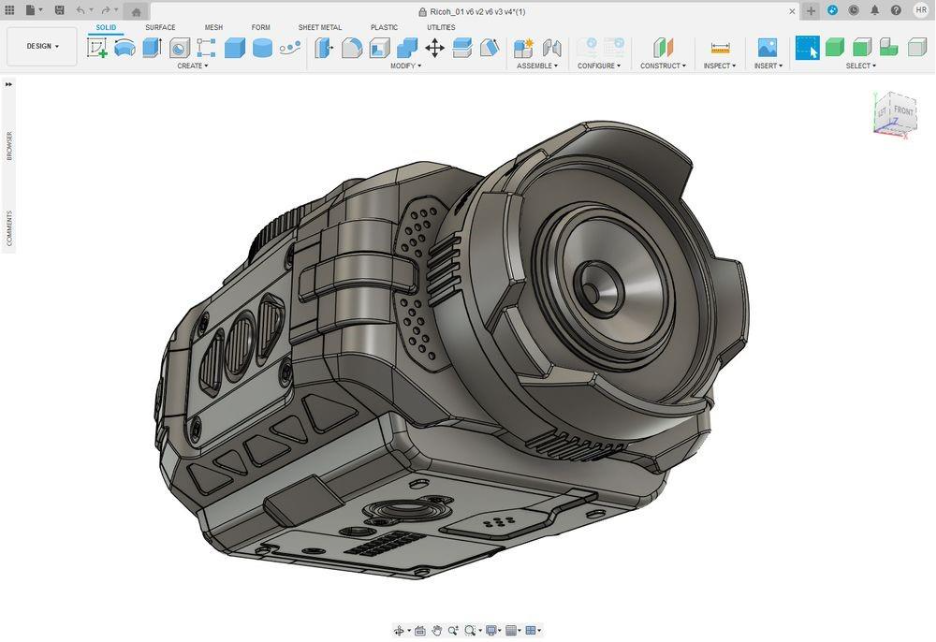Select the Rectangular Pattern tool
The width and height of the screenshot is (936, 642).
(206, 48)
